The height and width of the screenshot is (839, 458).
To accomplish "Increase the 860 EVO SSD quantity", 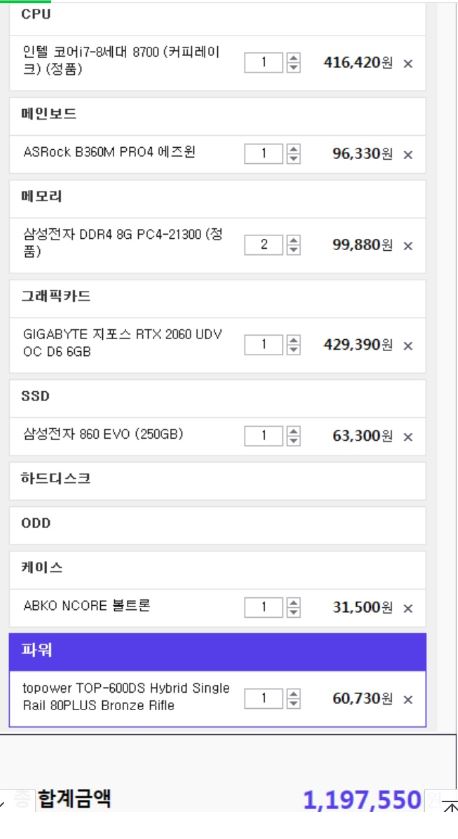I will (x=293, y=431).
